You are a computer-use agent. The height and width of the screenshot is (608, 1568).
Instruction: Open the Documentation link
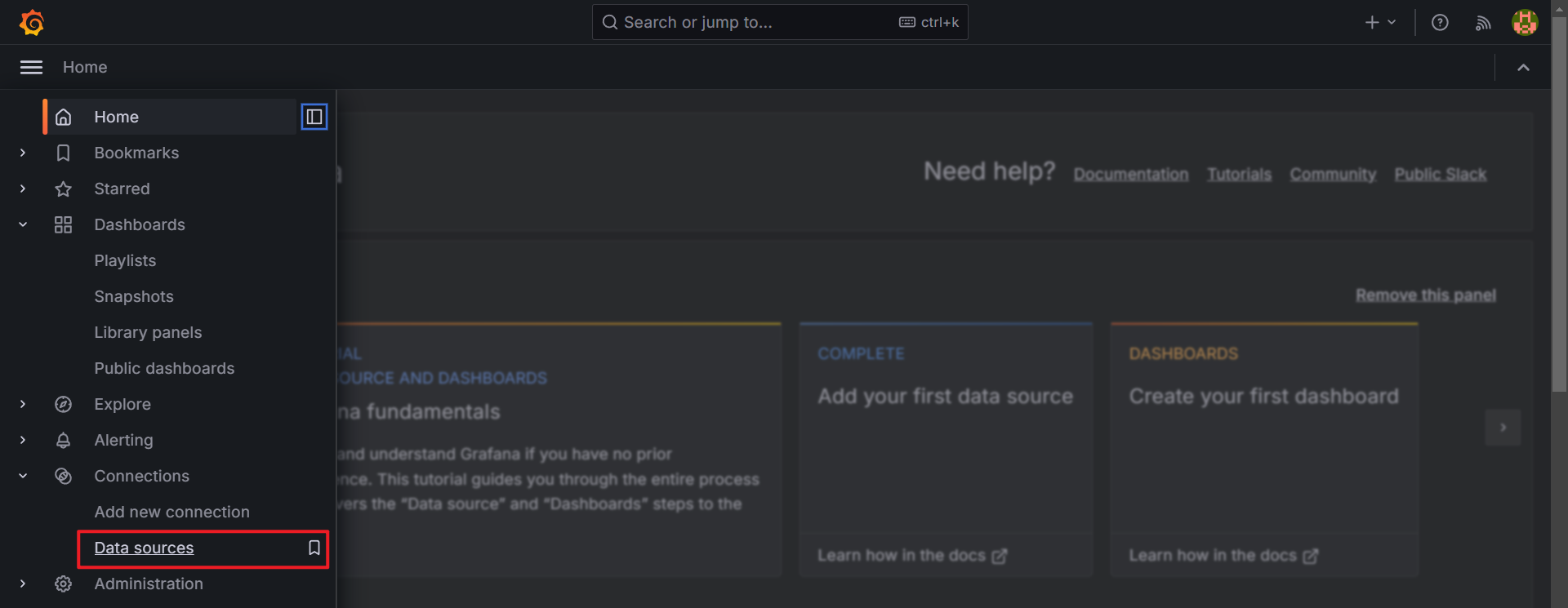click(1131, 174)
